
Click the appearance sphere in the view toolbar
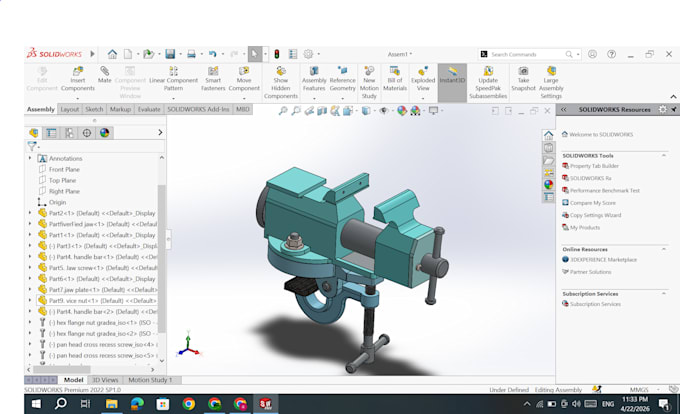pyautogui.click(x=402, y=111)
